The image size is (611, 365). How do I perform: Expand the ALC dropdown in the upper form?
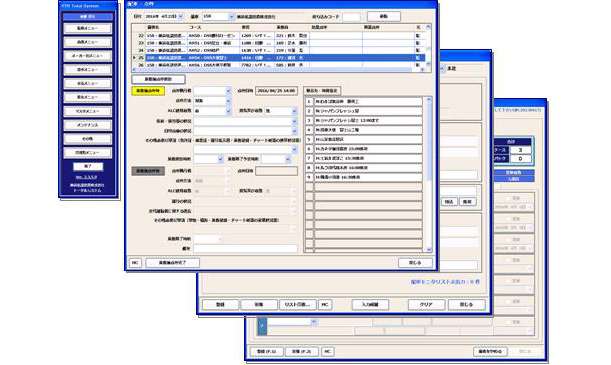tap(228, 111)
